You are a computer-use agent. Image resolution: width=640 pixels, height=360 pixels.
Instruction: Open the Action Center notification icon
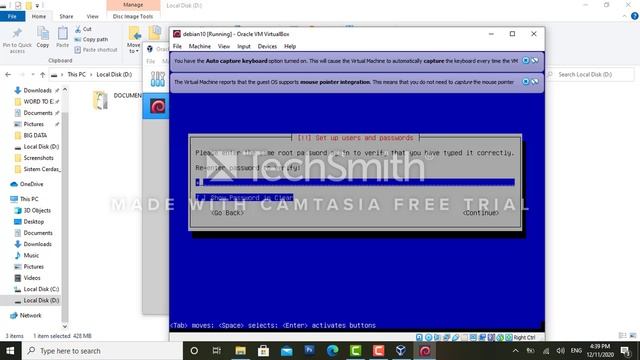625,351
